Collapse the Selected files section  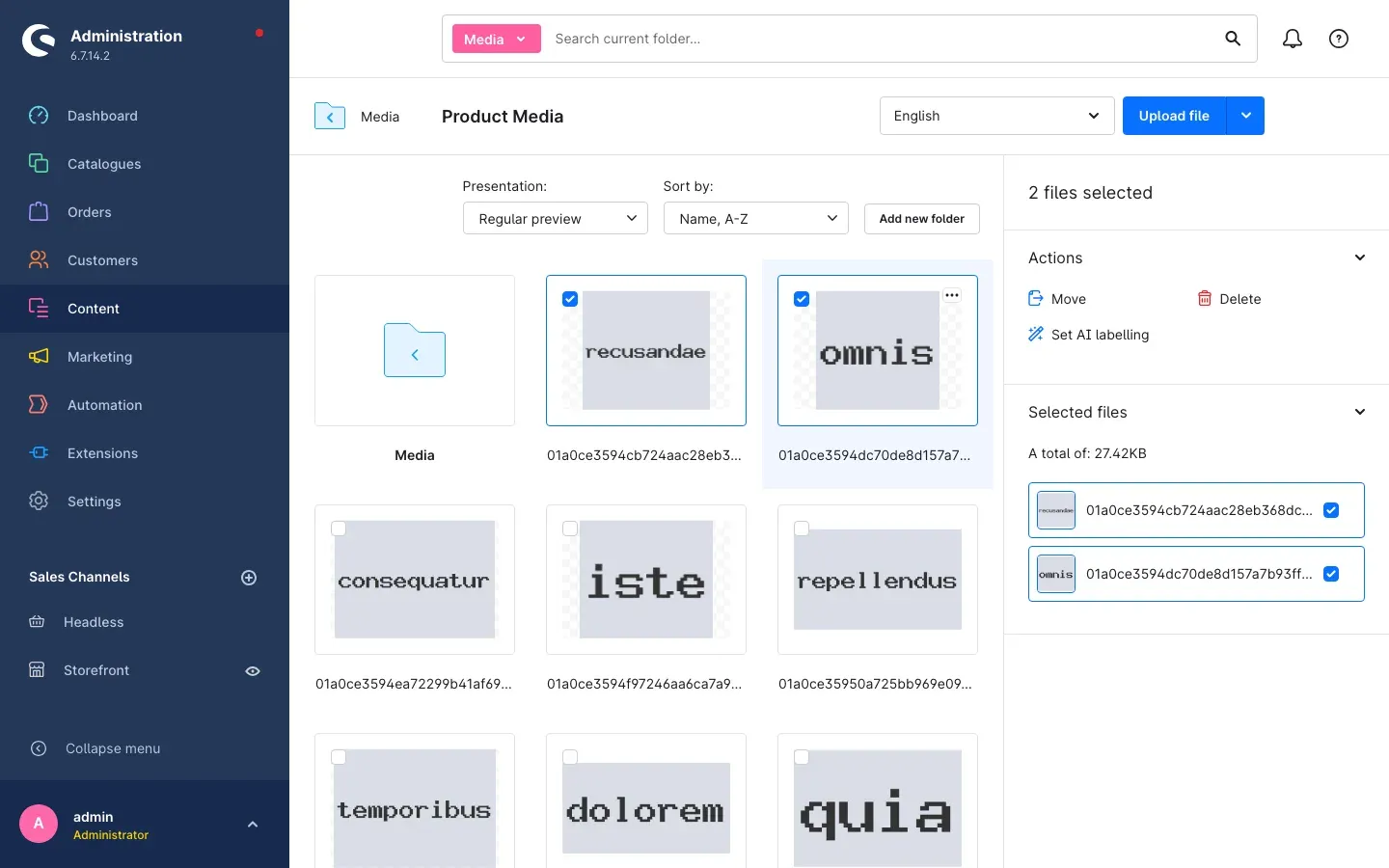(1360, 412)
